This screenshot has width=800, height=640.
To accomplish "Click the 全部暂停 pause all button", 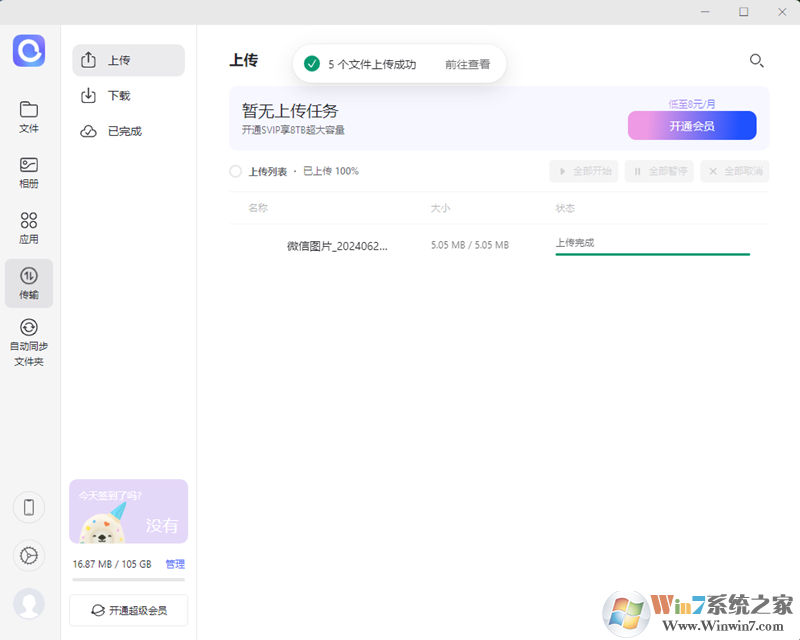I will click(659, 171).
